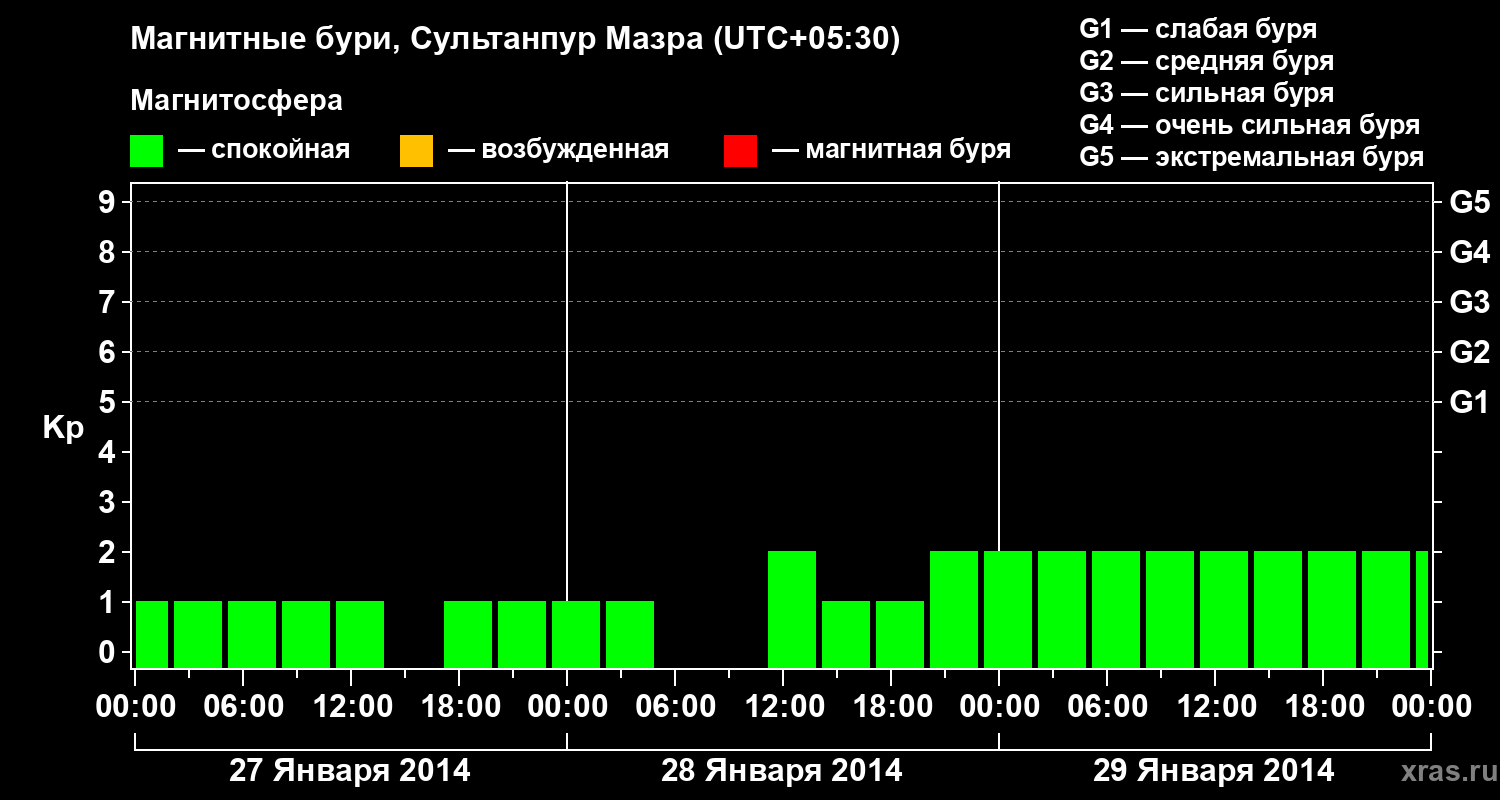This screenshot has height=800, width=1500.
Task: Click the "Kp" axis title
Action: 63,428
